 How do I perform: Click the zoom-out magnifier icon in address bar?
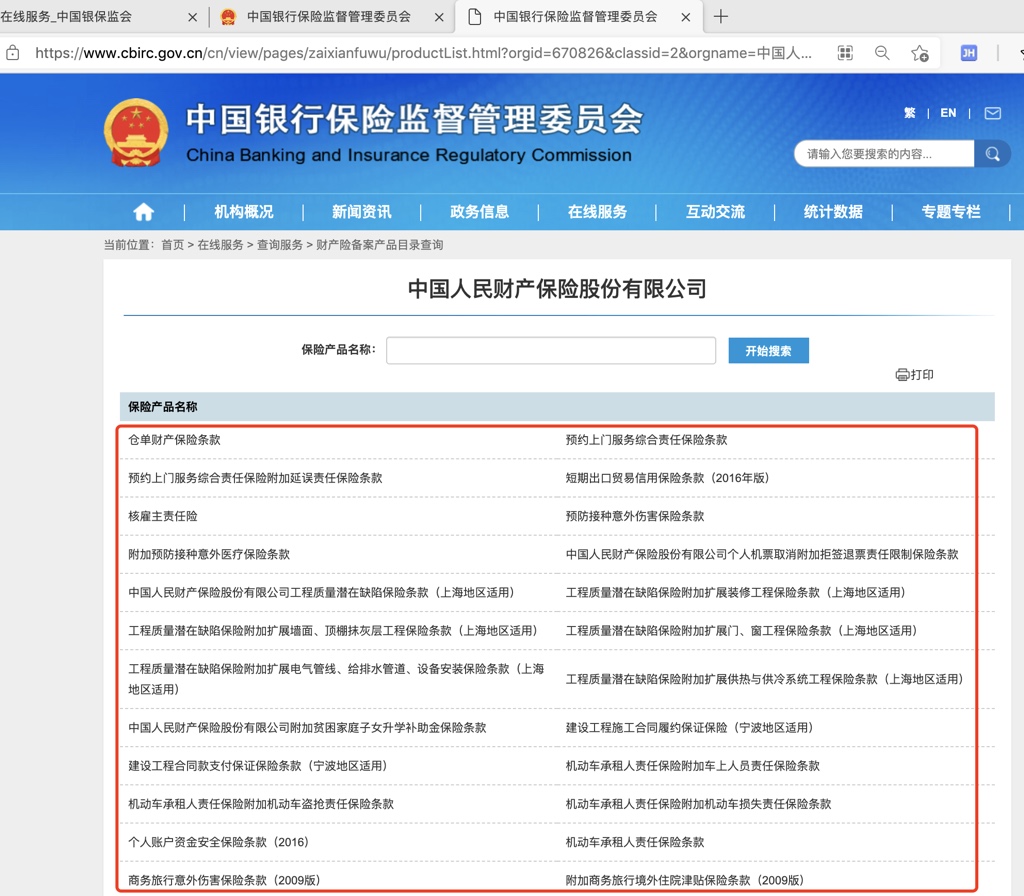pos(882,53)
